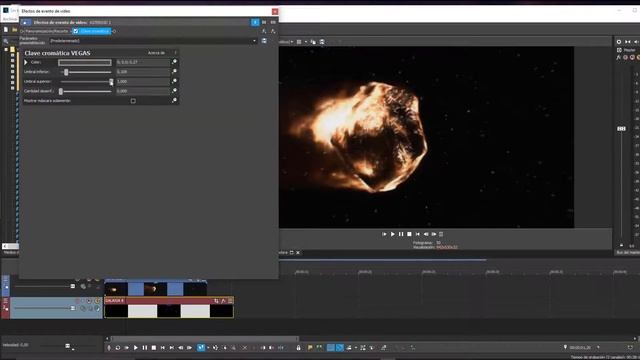Stop the video preview playback
Image resolution: width=640 pixels, height=360 pixels.
409,234
